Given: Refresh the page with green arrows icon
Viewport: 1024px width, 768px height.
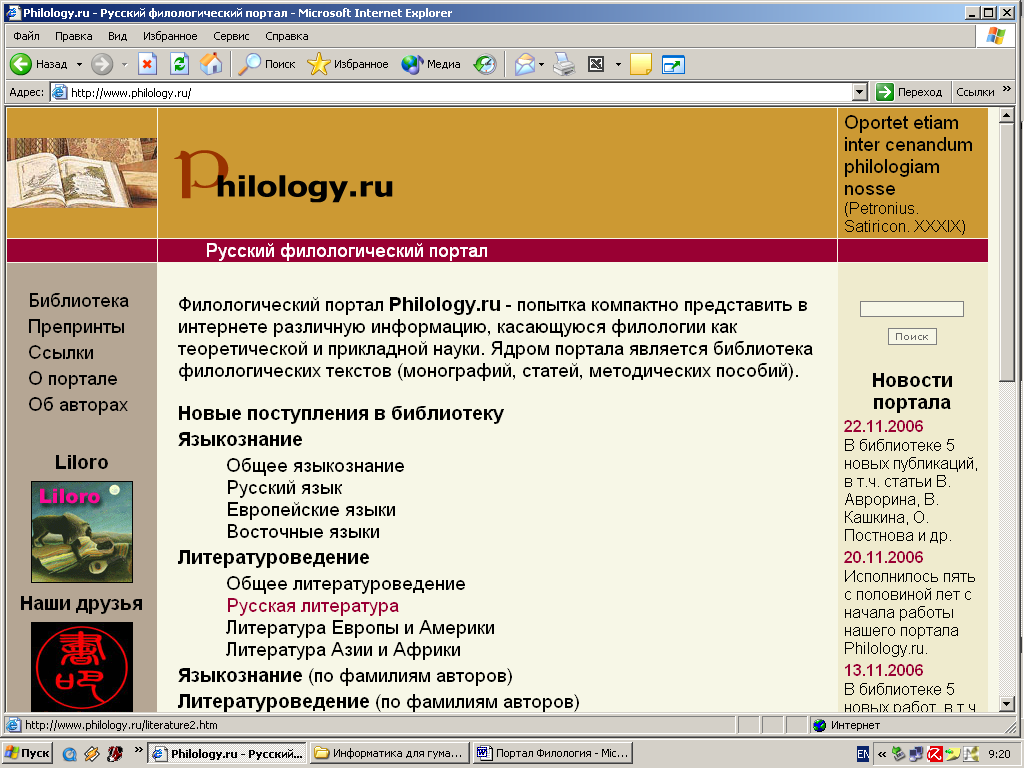Looking at the screenshot, I should pyautogui.click(x=179, y=64).
